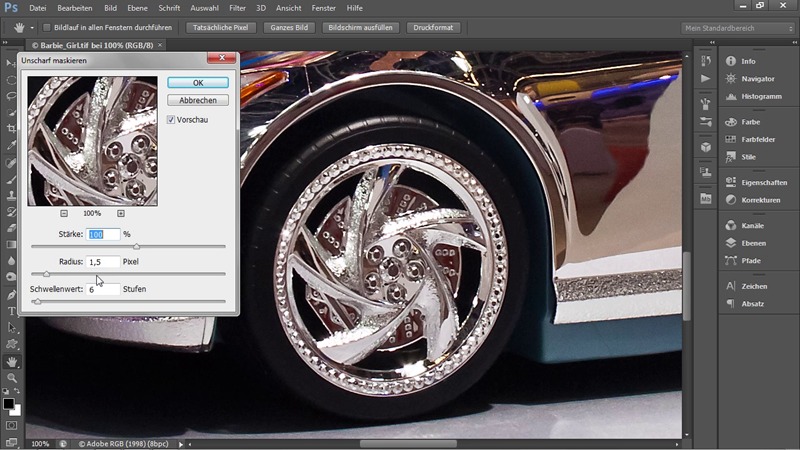The height and width of the screenshot is (450, 800).
Task: Toggle Quick Mask mode icon
Action: pyautogui.click(x=11, y=425)
